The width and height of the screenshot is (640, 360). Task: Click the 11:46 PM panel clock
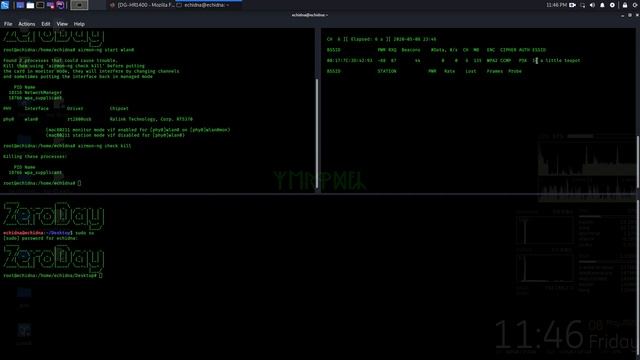pyautogui.click(x=556, y=5)
